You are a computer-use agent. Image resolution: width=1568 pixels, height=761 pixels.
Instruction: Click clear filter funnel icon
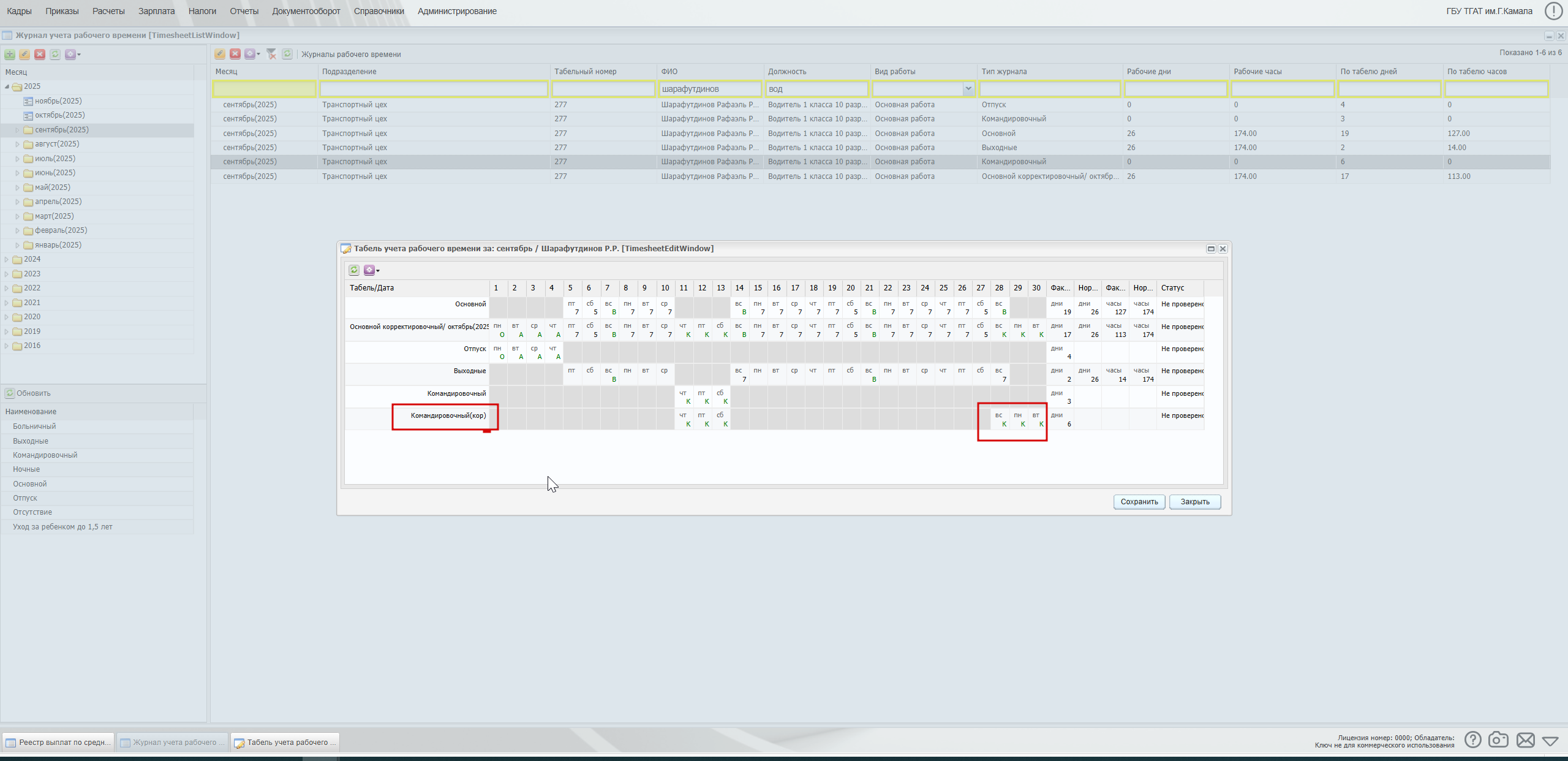coord(271,54)
